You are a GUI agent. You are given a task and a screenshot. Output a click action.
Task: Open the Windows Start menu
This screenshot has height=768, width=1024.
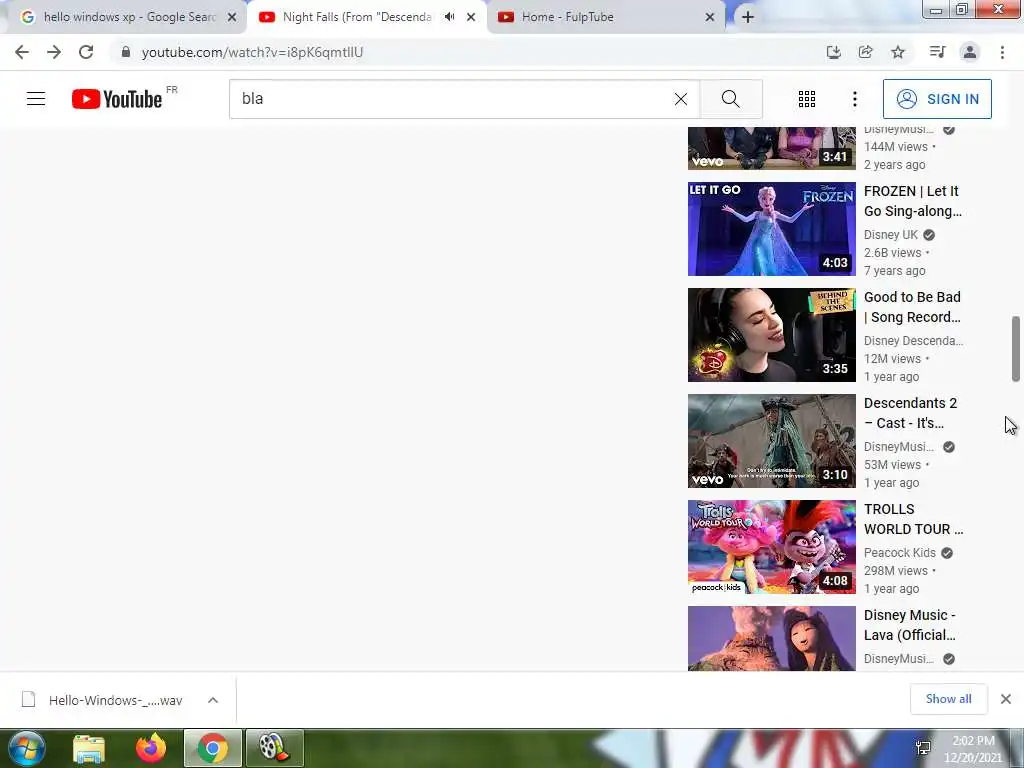pos(27,748)
